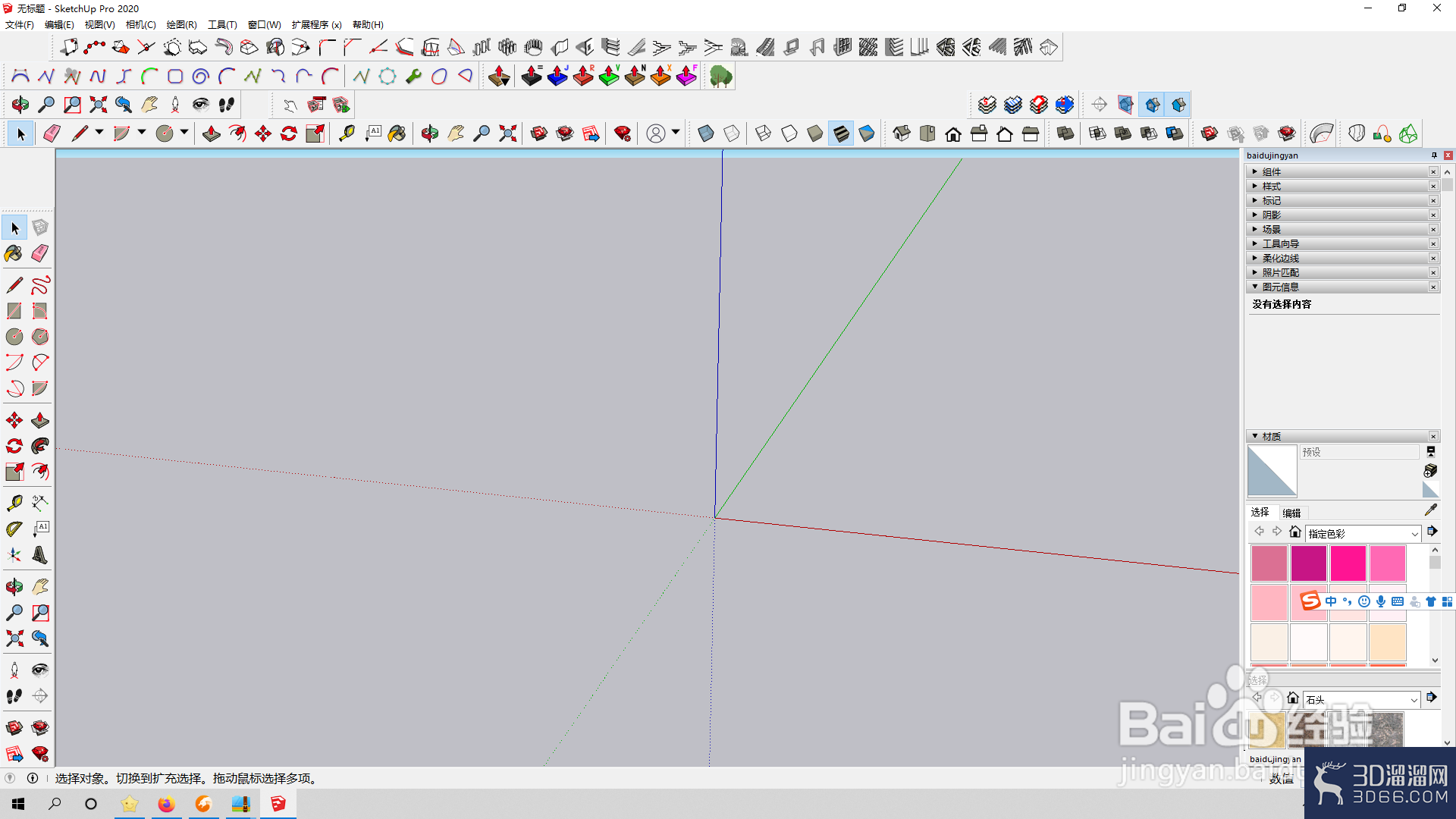Select the Paint Bucket tool in left toolbar
Viewport: 1456px width, 819px height.
(x=14, y=253)
